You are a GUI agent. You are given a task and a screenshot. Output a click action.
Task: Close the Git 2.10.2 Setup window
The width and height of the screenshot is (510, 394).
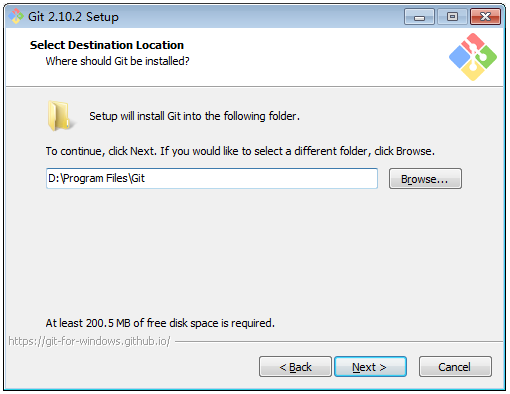[485, 17]
